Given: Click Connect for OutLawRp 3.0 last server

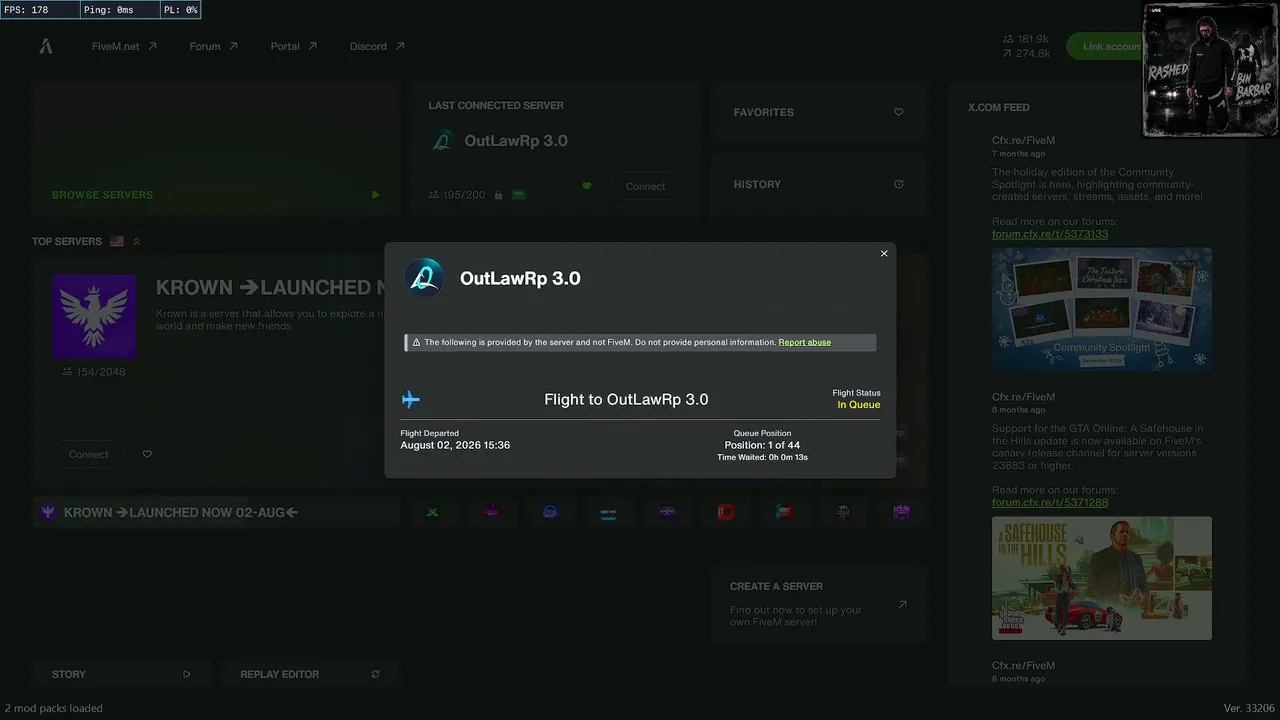Looking at the screenshot, I should click(x=645, y=186).
